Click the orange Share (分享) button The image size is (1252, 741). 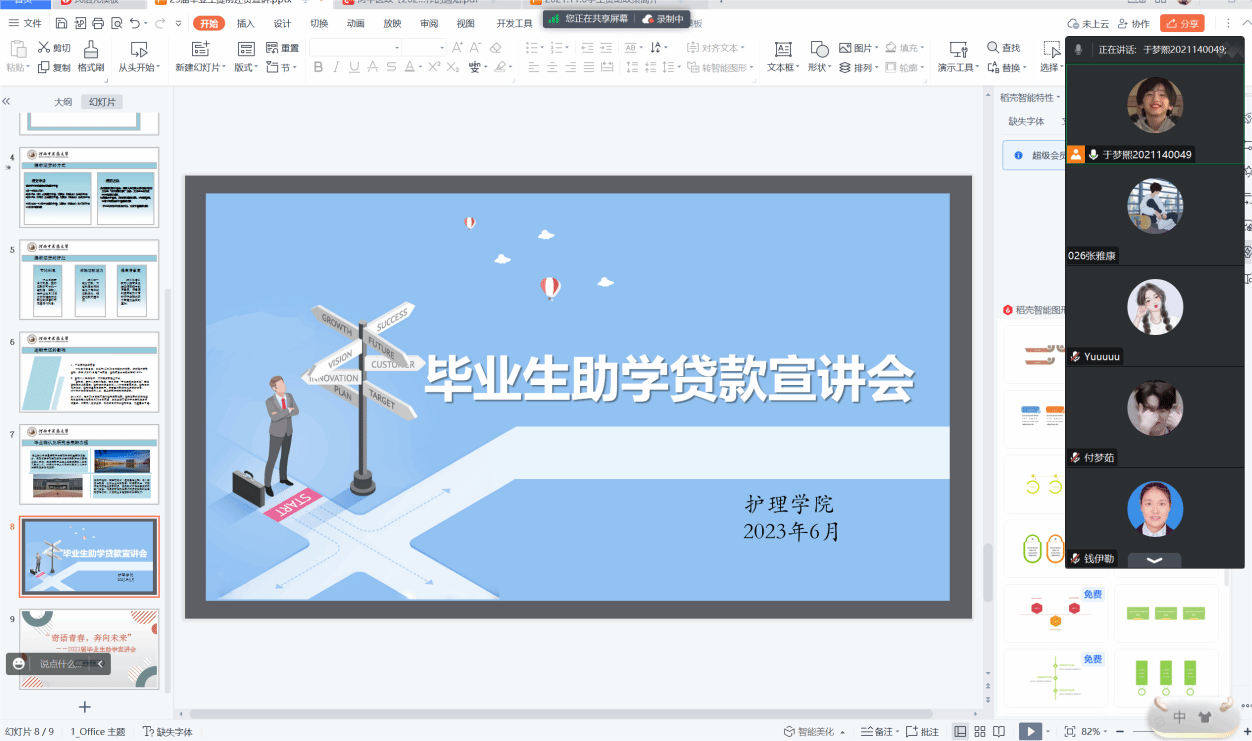pos(1182,23)
